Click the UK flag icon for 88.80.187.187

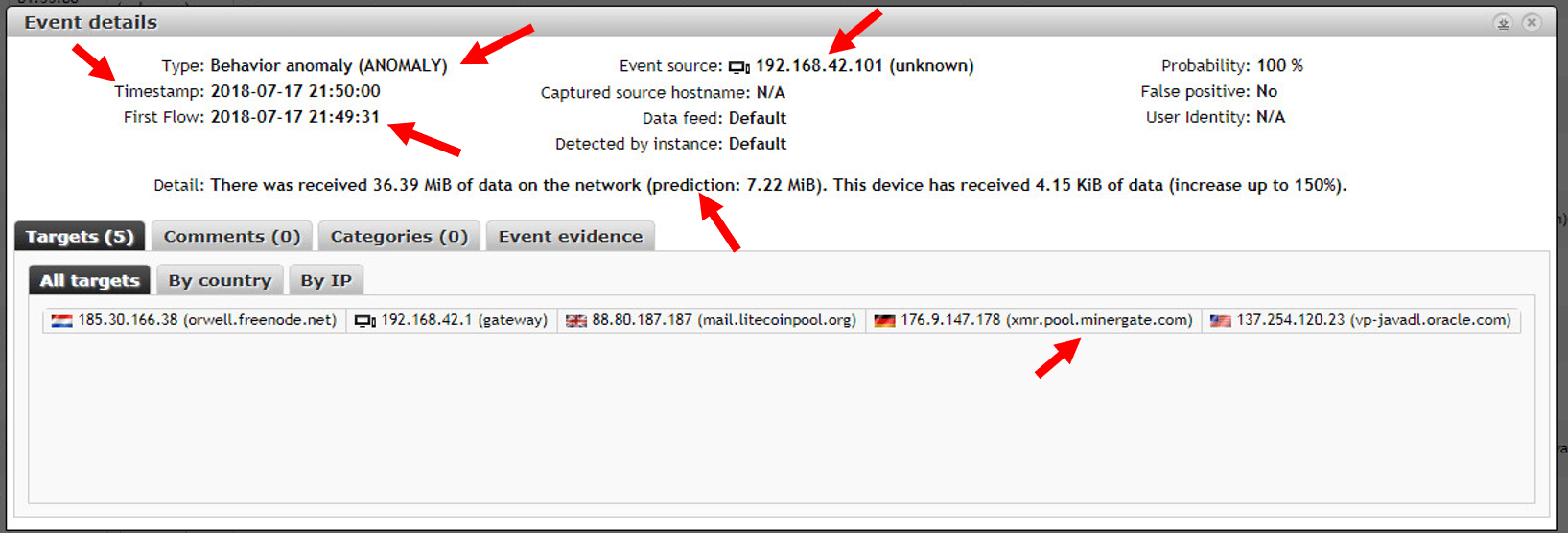point(575,320)
